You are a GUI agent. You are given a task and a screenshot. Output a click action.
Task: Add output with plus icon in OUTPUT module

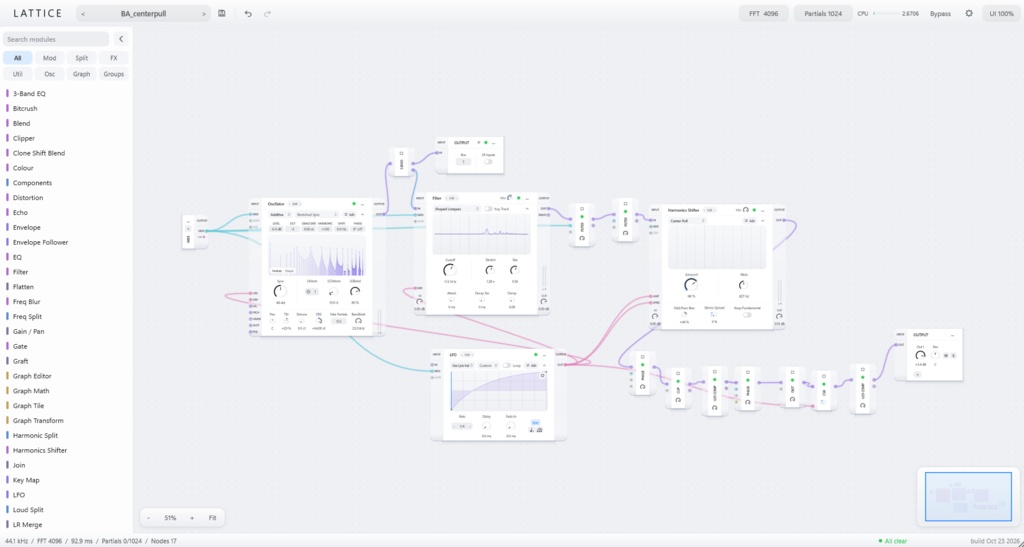pyautogui.click(x=918, y=375)
